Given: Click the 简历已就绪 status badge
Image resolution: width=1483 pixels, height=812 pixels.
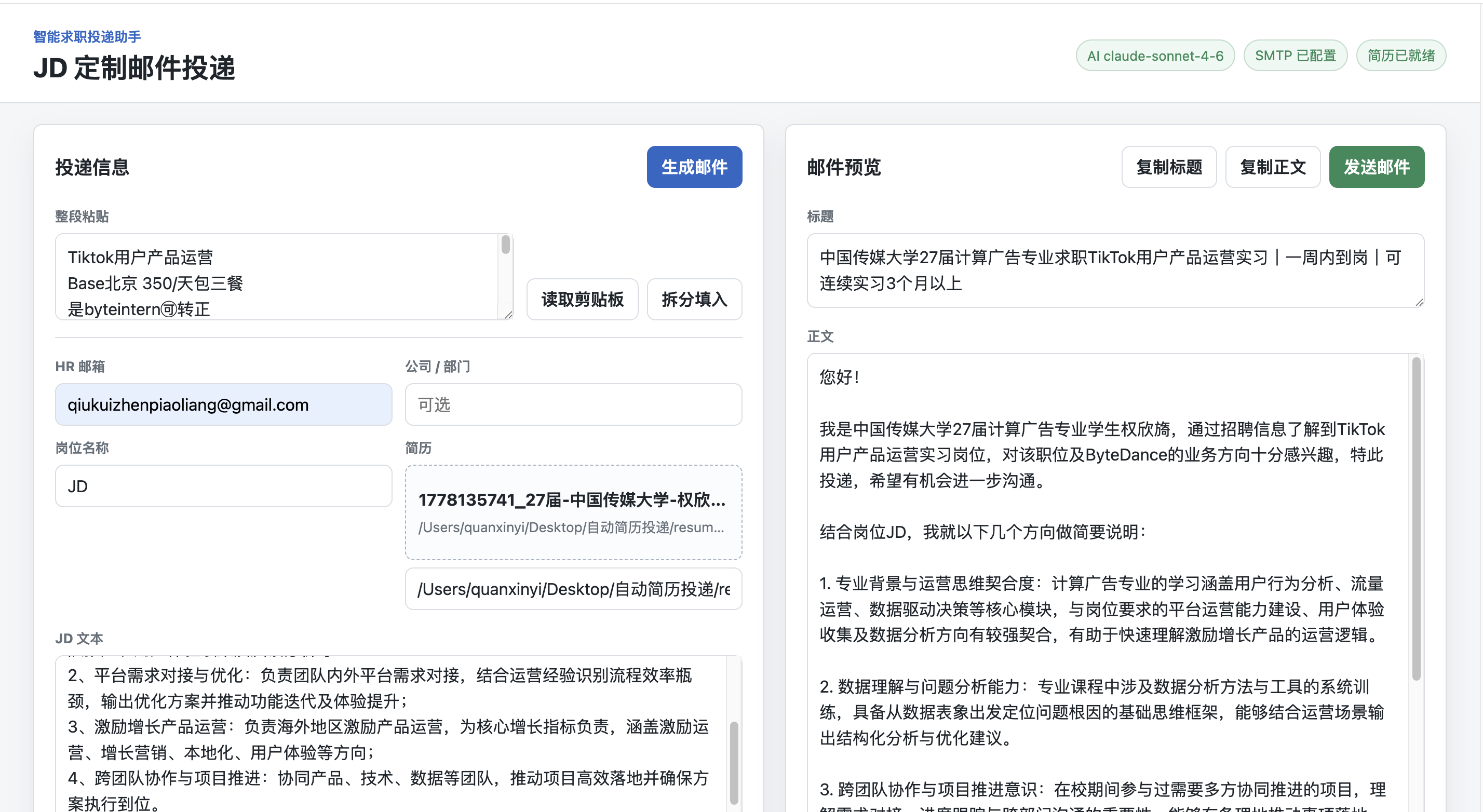Looking at the screenshot, I should [1400, 56].
